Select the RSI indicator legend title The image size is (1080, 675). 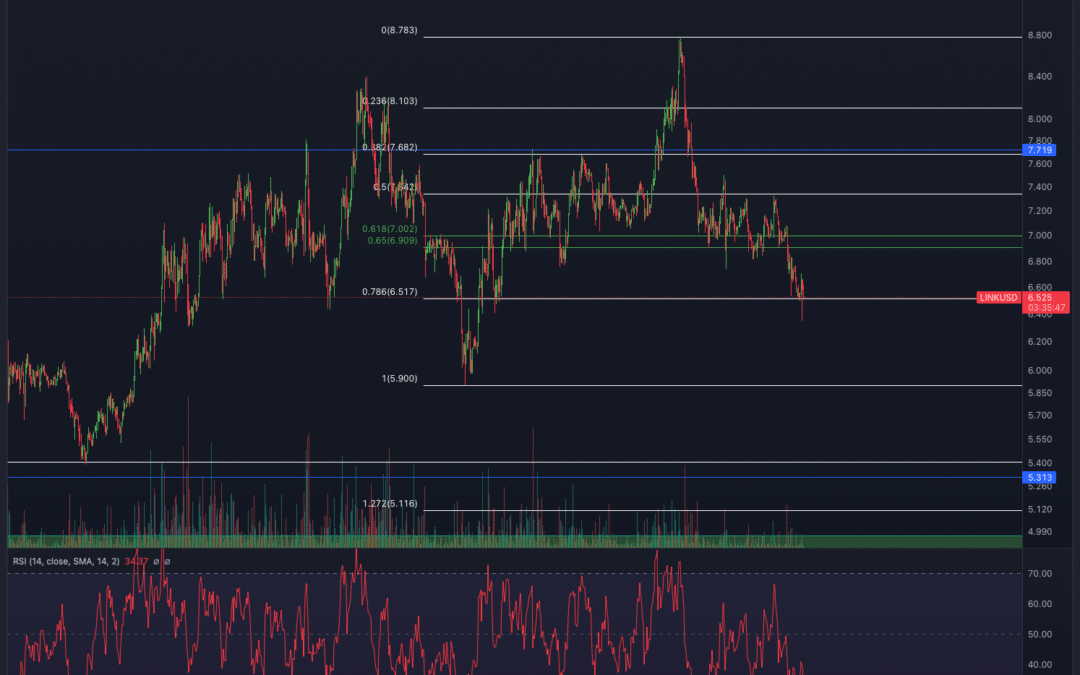(x=66, y=561)
